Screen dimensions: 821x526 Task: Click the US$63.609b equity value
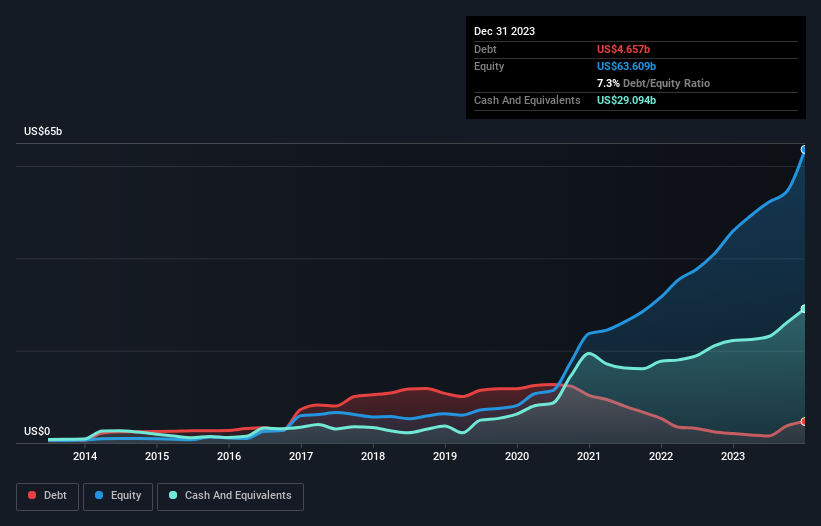click(x=626, y=66)
